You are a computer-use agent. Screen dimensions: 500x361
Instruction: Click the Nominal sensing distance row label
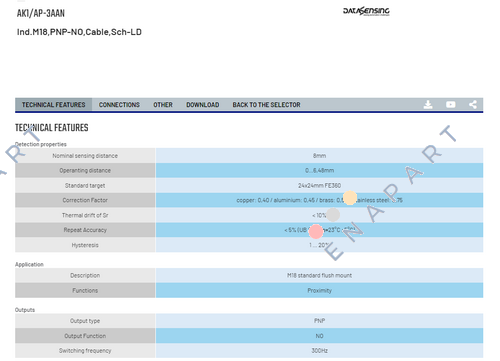pyautogui.click(x=85, y=156)
